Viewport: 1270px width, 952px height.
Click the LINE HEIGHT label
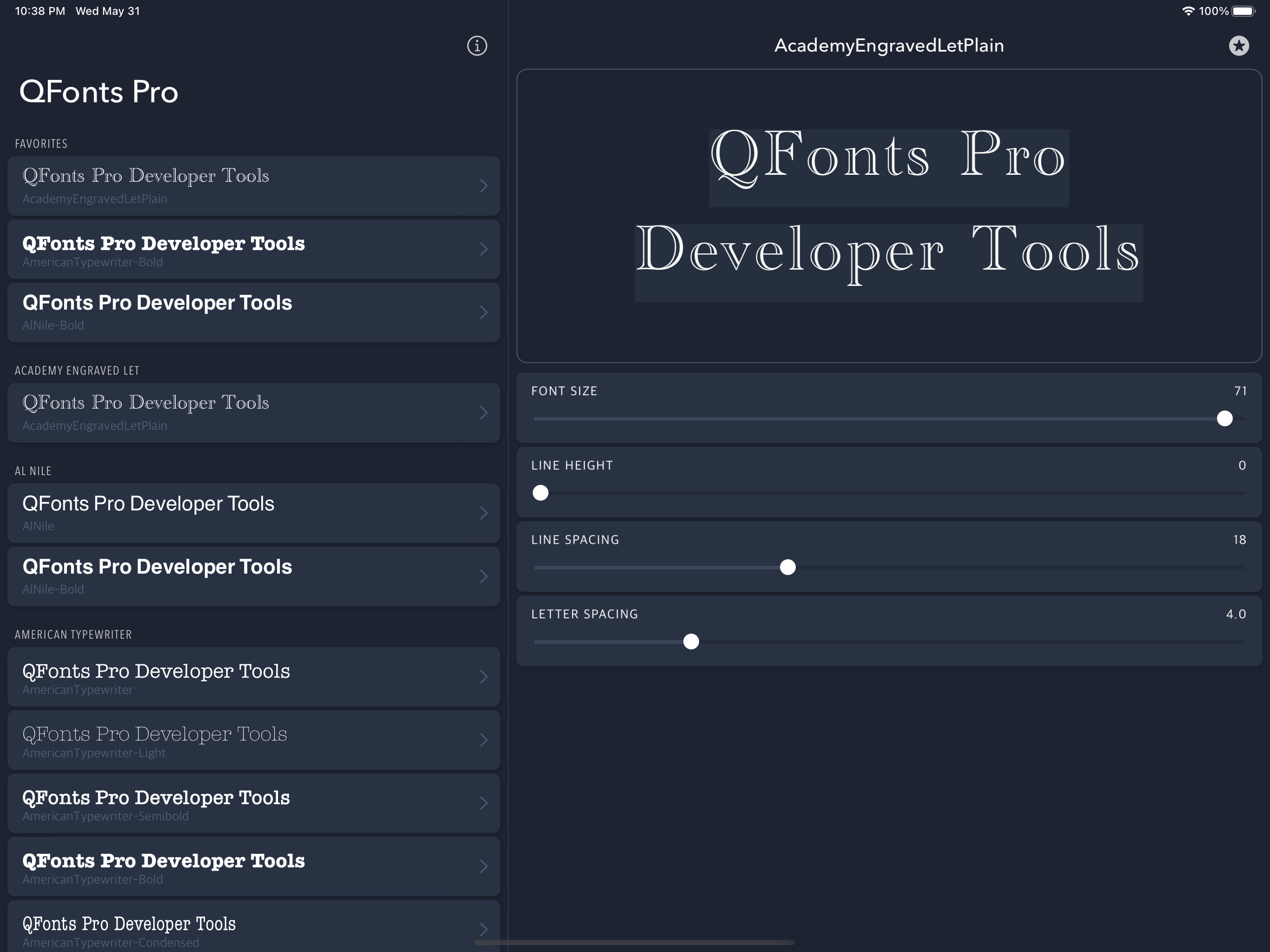[x=572, y=466]
